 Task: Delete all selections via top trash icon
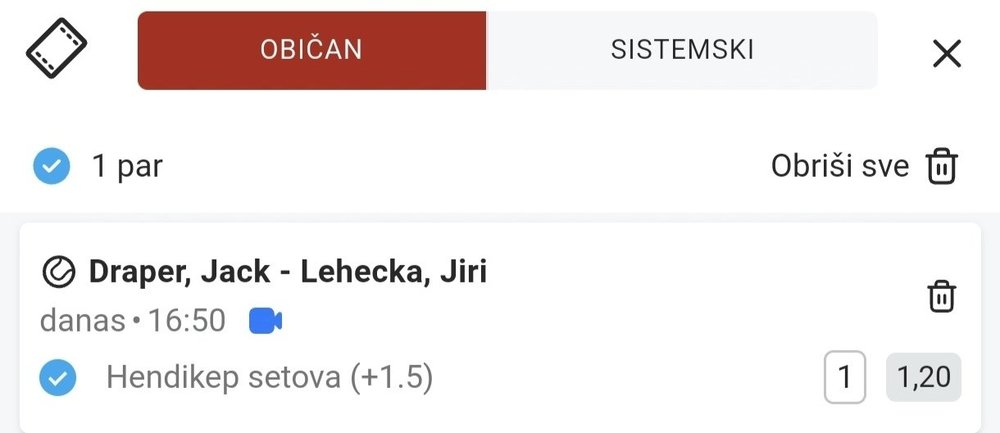pyautogui.click(x=942, y=166)
